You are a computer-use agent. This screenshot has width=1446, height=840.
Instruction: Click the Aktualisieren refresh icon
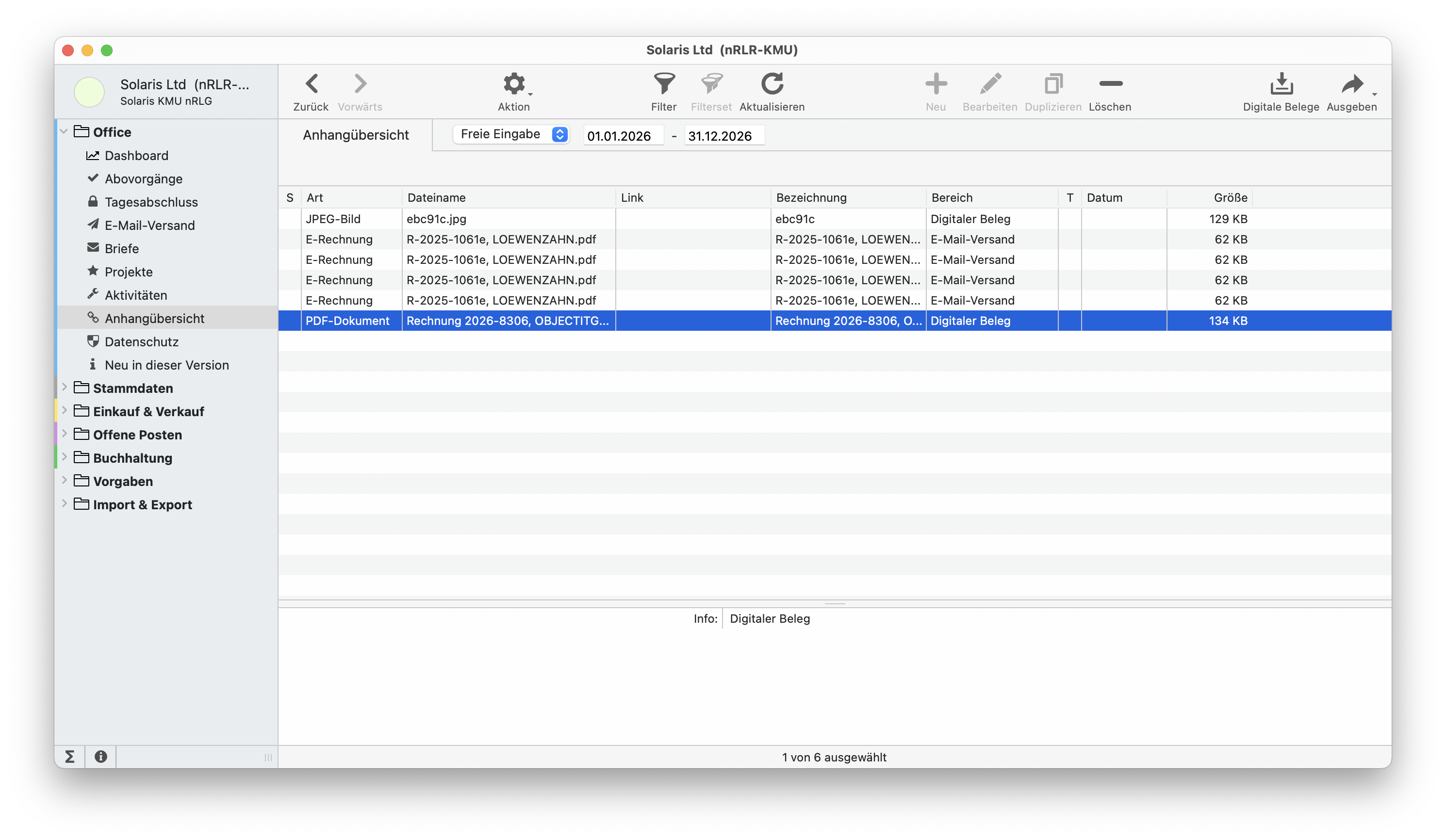(x=772, y=84)
